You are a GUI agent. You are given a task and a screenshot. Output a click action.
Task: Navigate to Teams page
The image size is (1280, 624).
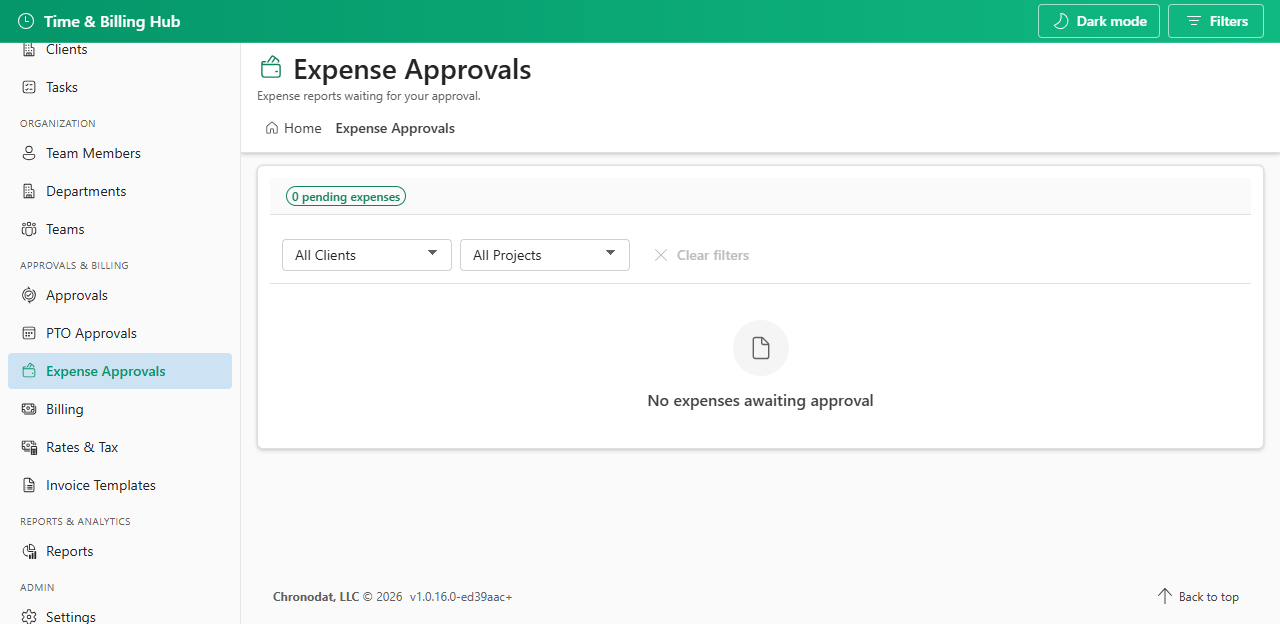click(120, 229)
